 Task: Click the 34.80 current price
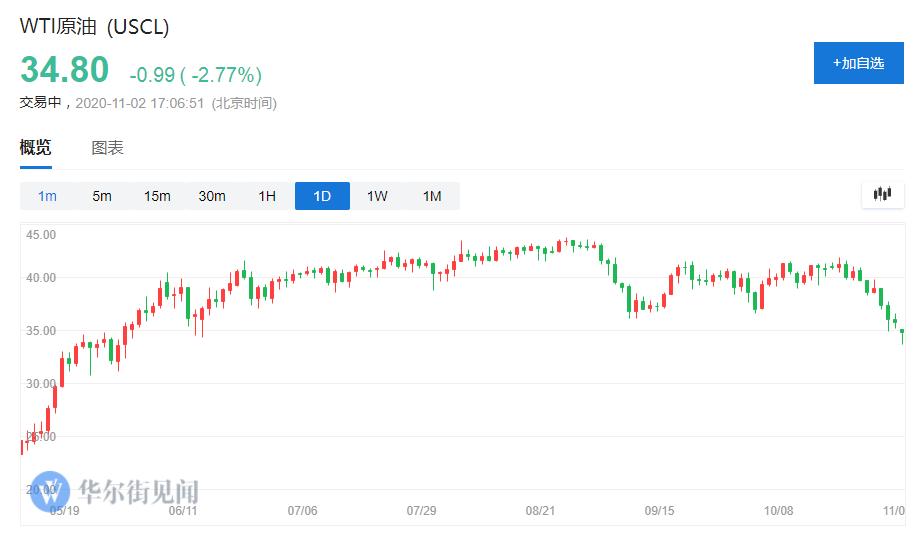pos(65,70)
